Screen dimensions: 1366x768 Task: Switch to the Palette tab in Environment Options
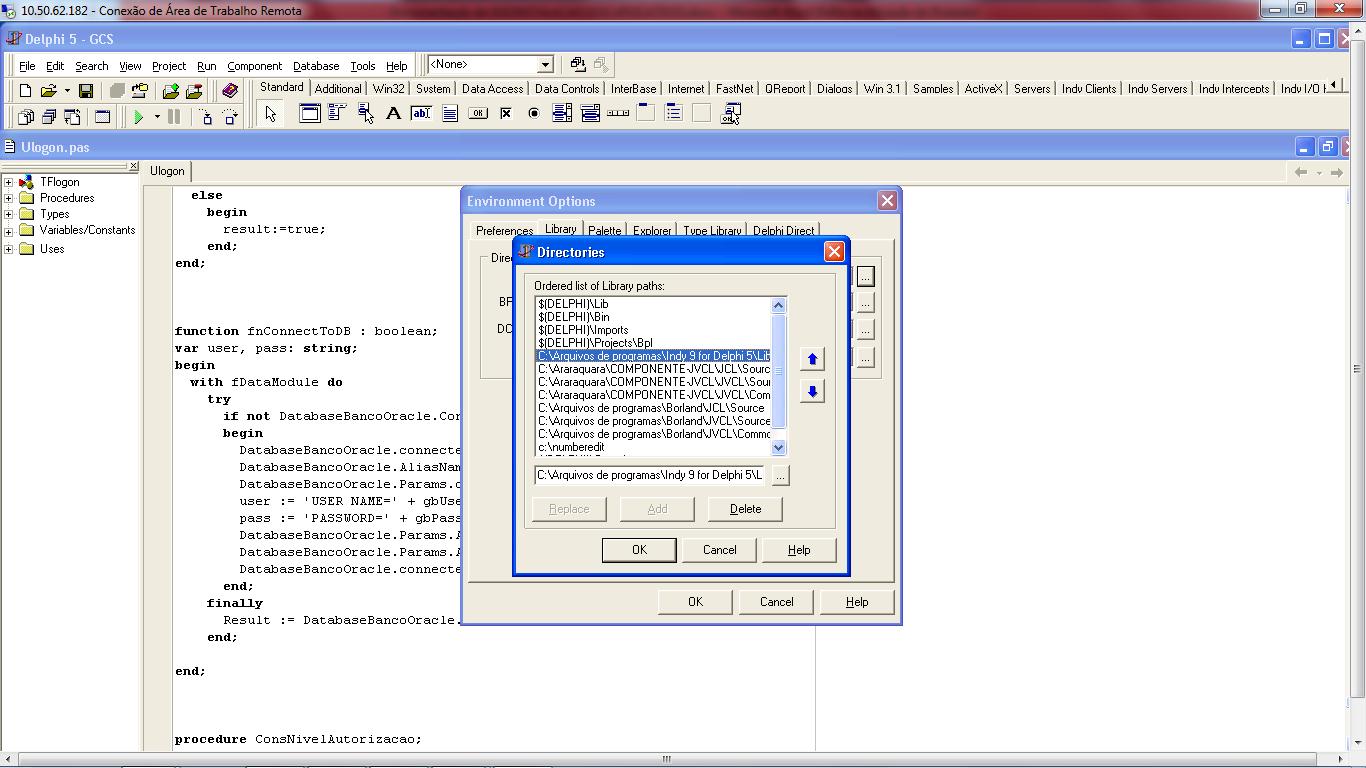point(604,231)
